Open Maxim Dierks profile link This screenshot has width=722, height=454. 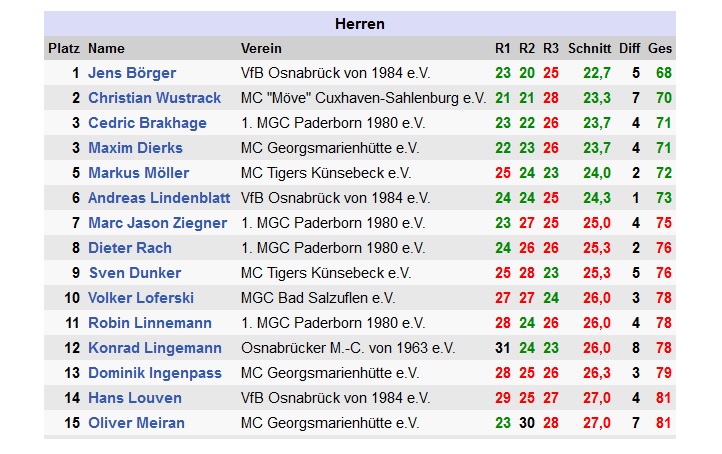point(135,148)
